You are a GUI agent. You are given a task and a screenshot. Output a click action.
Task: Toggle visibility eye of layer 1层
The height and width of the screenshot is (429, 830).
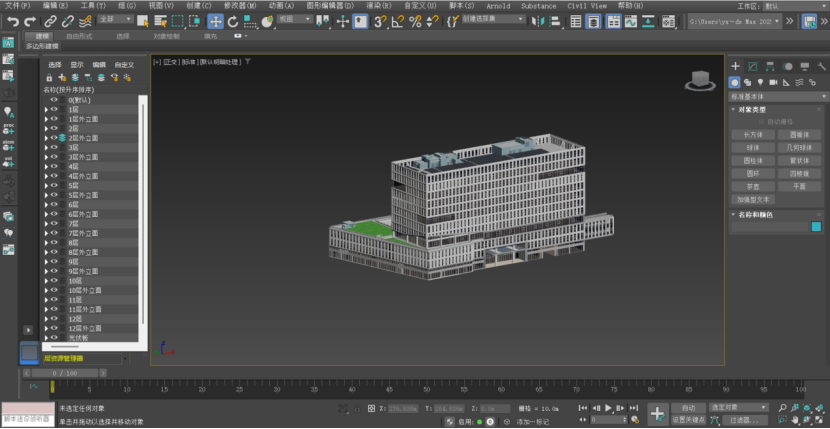[54, 110]
